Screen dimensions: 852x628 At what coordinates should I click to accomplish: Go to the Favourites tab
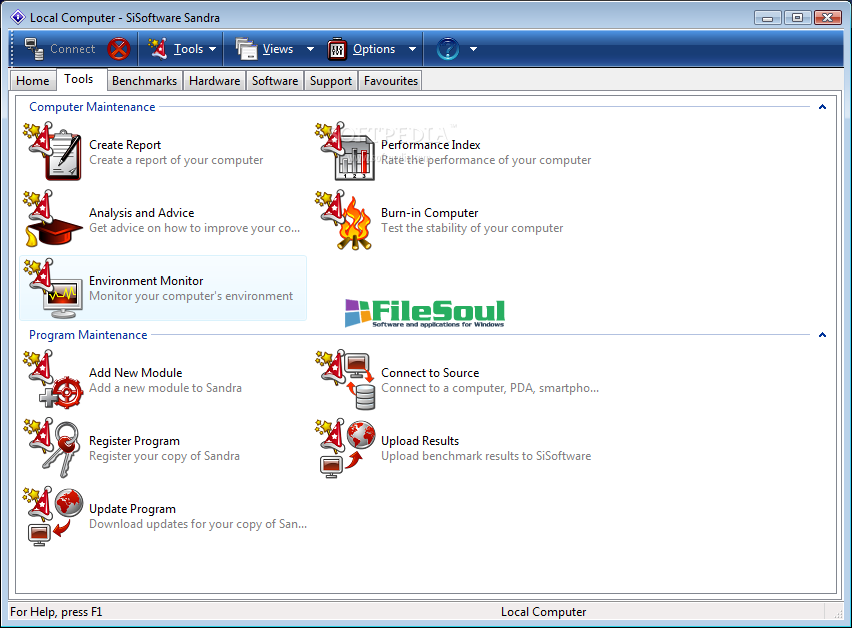point(390,81)
